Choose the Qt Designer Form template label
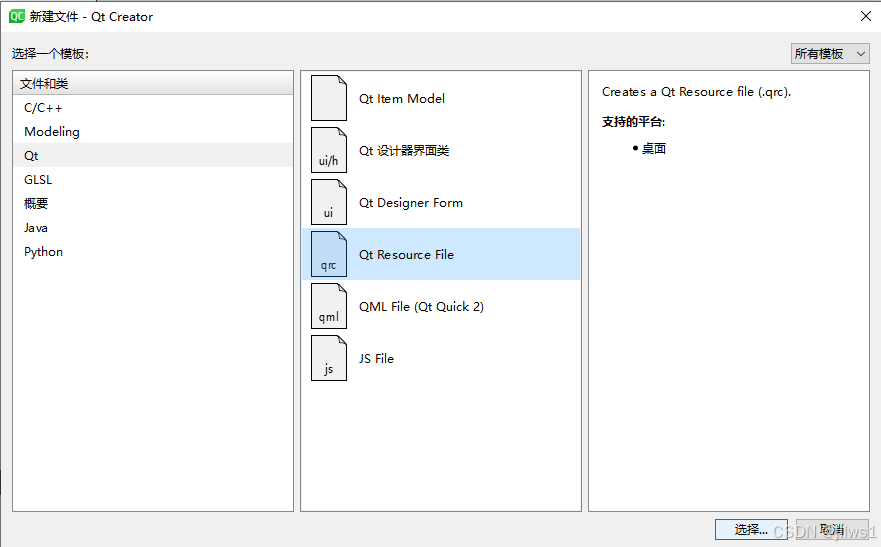The image size is (881, 547). pyautogui.click(x=411, y=203)
